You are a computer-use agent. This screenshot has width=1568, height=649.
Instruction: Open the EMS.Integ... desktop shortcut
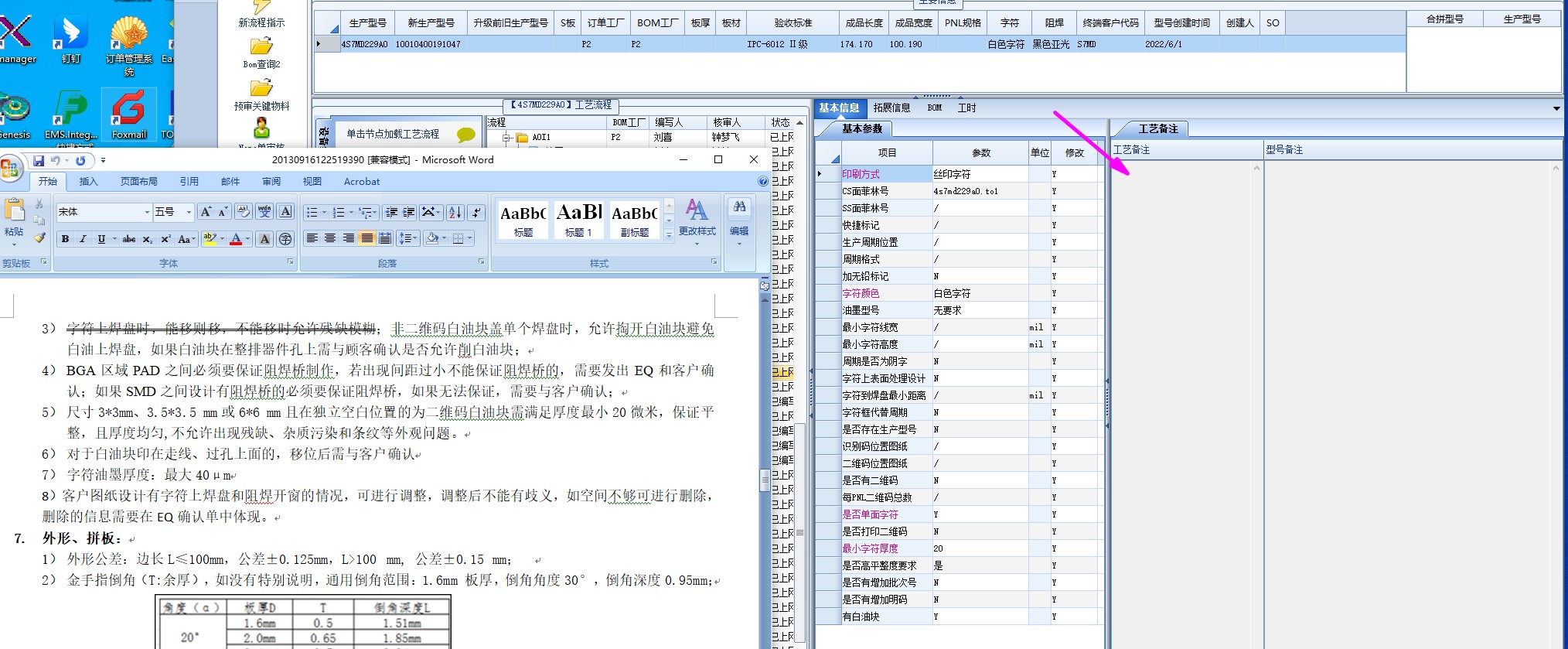coord(71,116)
